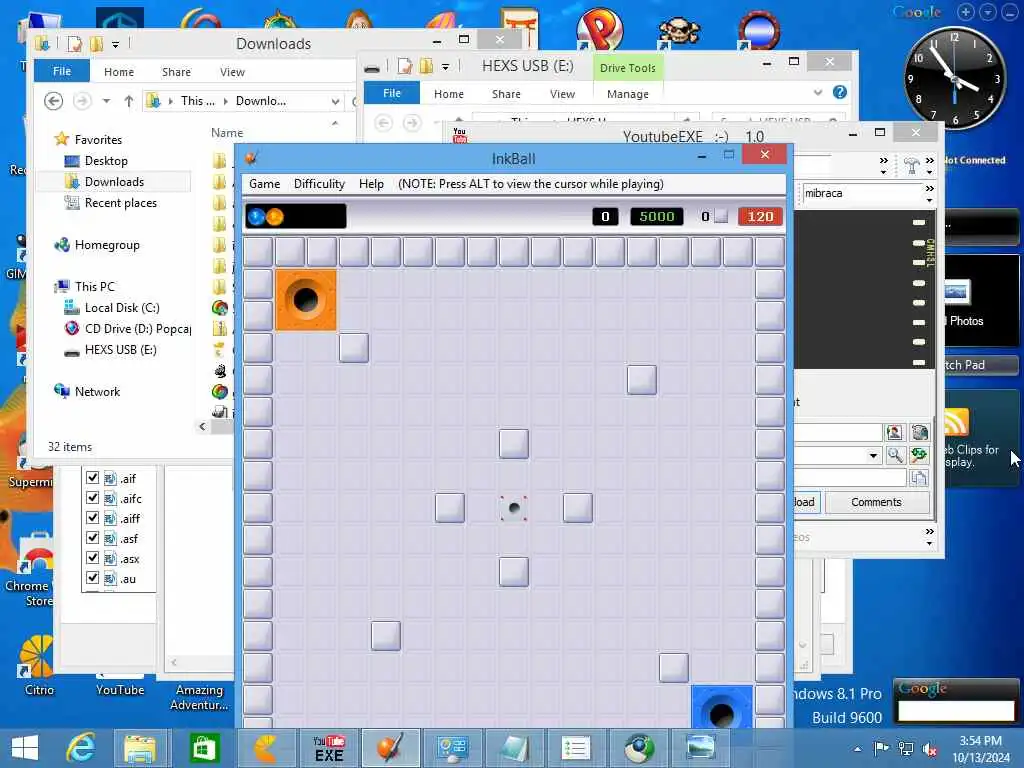The image size is (1024, 768).
Task: Click the upcoming balls preview box in InkBall
Action: 296,216
